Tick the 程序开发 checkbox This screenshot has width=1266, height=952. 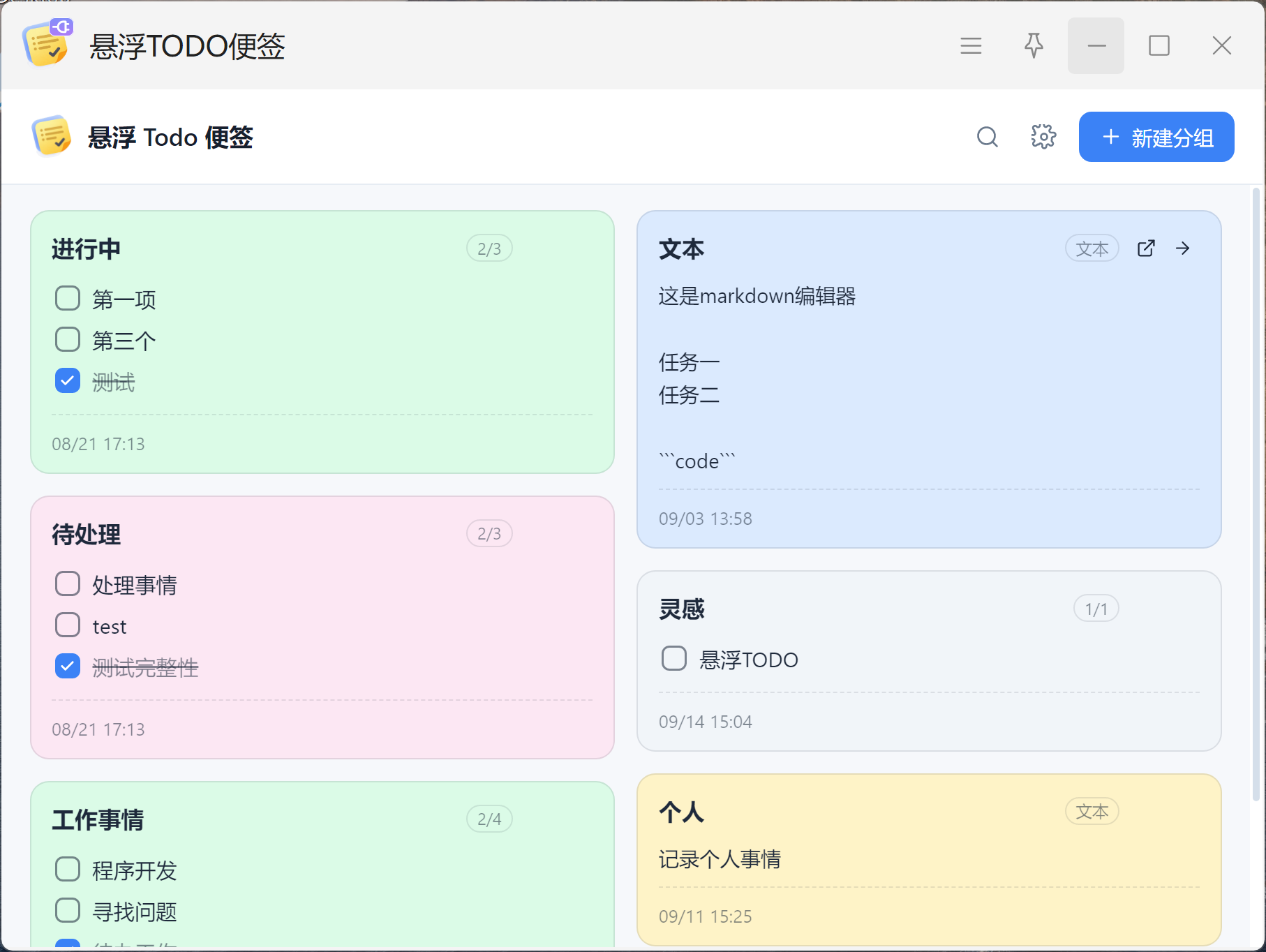pyautogui.click(x=68, y=870)
